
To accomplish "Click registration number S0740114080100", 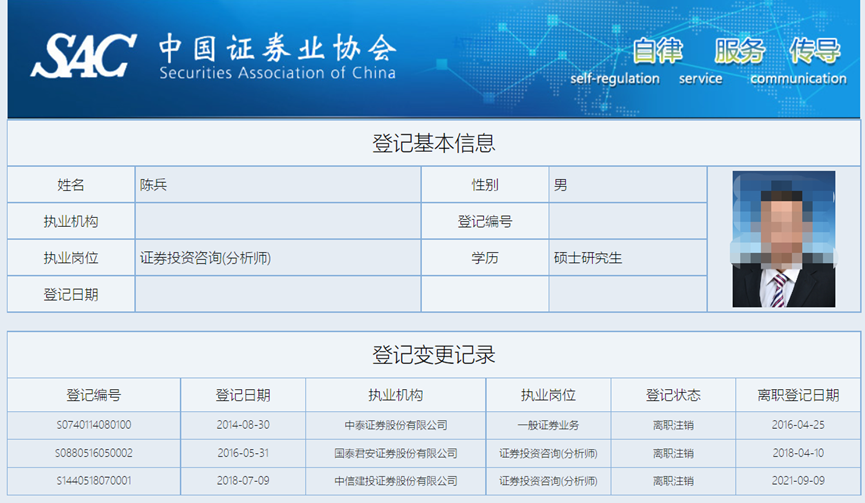I will click(x=94, y=425).
